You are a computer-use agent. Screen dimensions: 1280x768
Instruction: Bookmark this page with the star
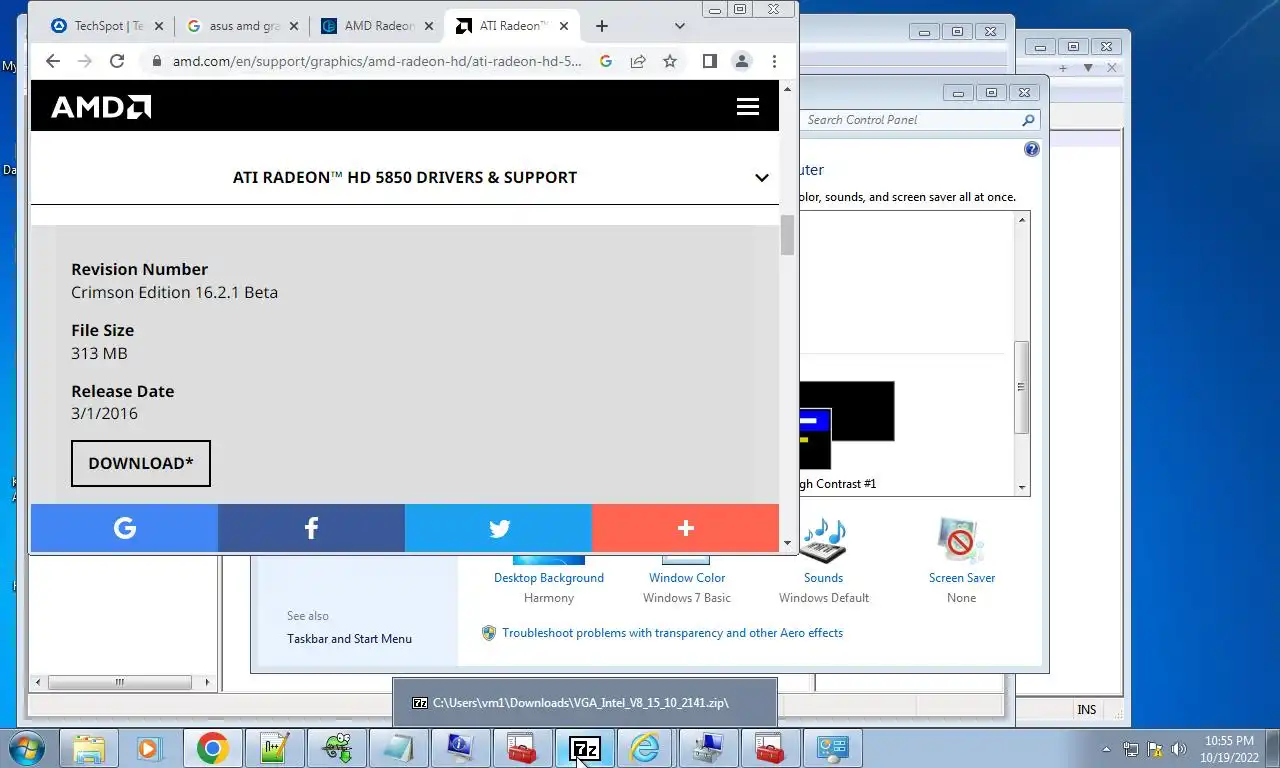pos(670,61)
